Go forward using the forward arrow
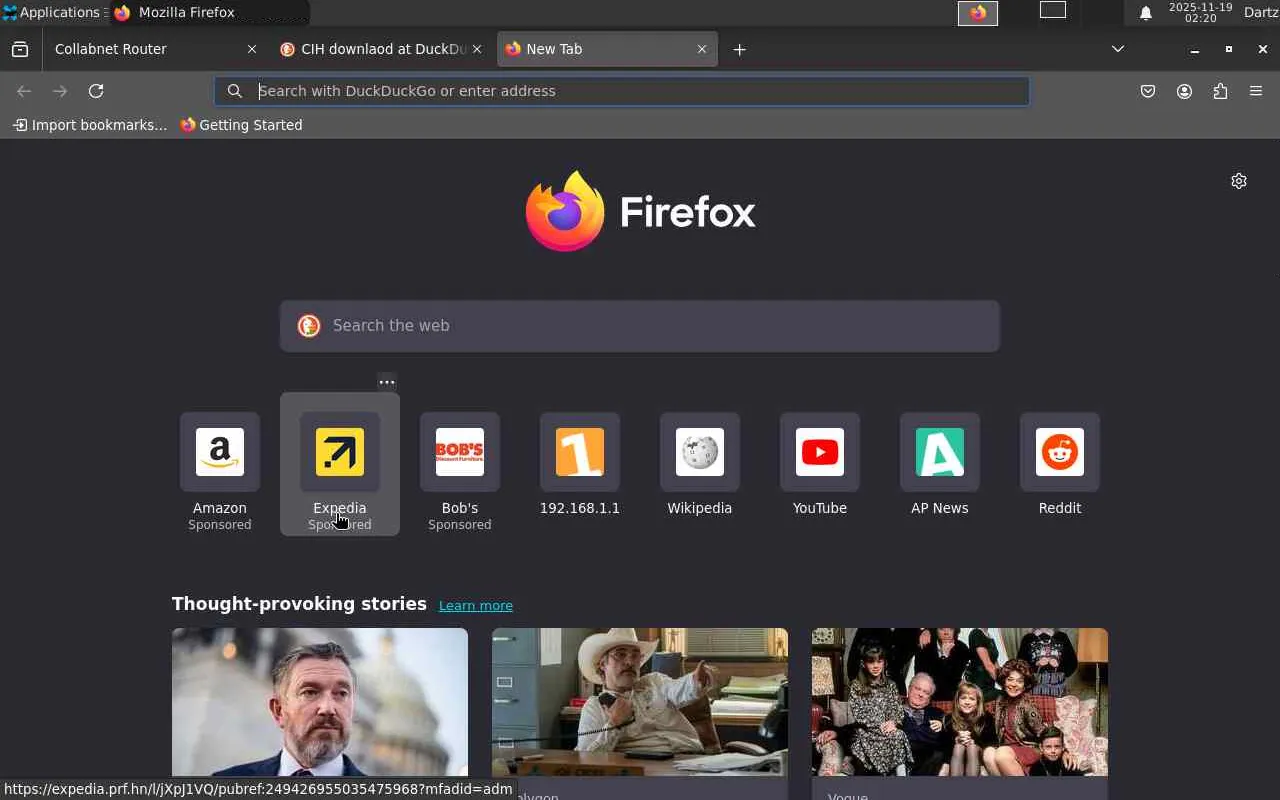The image size is (1280, 800). click(x=60, y=91)
